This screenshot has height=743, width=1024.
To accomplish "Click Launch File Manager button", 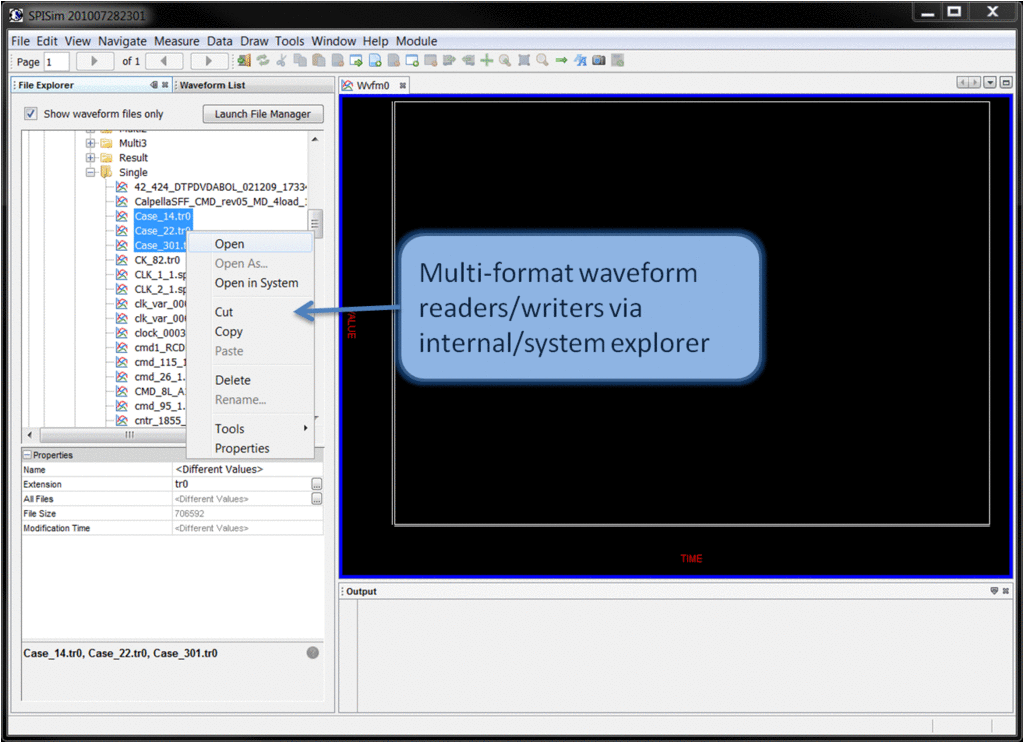I will click(263, 114).
